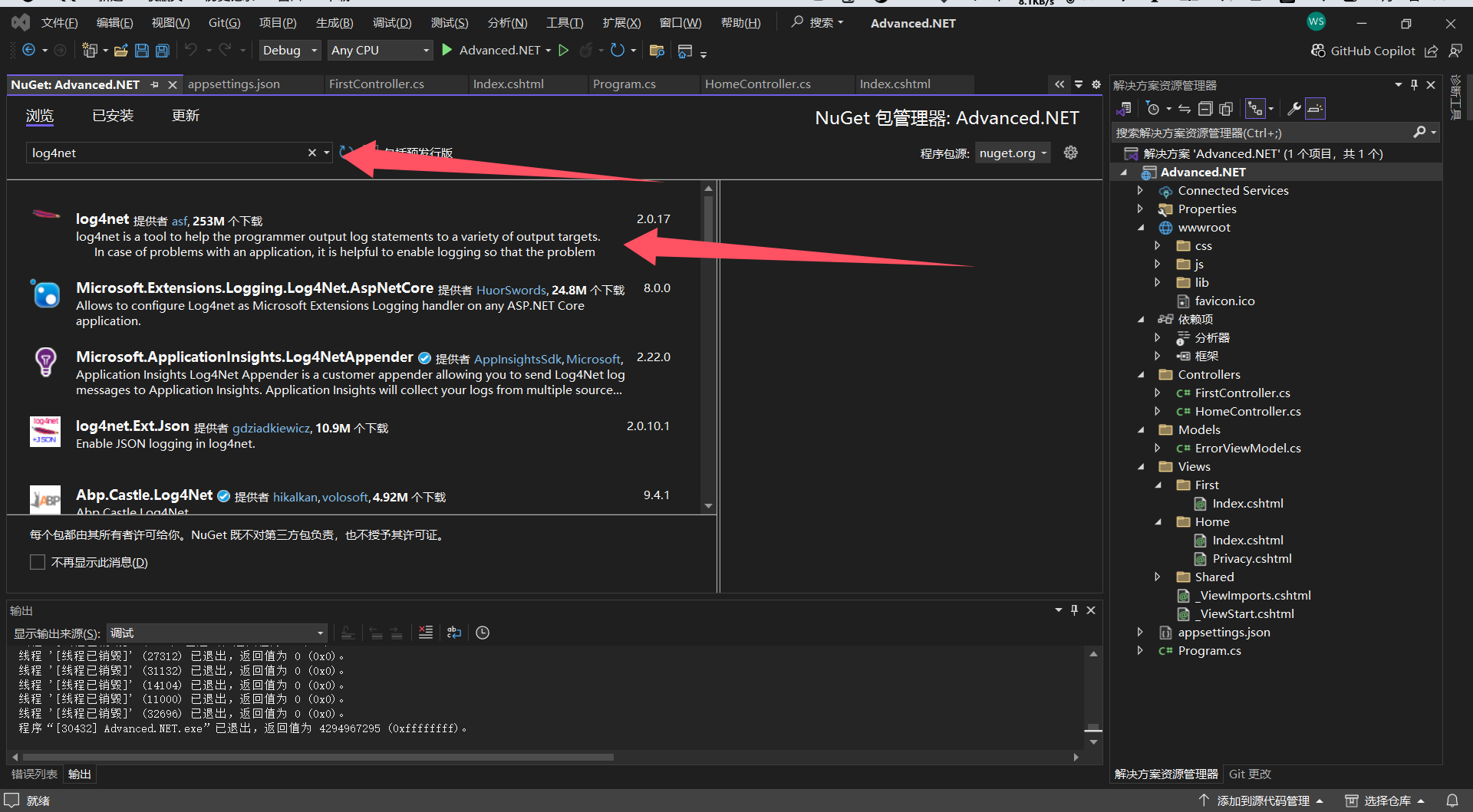The width and height of the screenshot is (1473, 812).
Task: Switch to the 已安装 NuGet tab
Action: click(x=113, y=115)
